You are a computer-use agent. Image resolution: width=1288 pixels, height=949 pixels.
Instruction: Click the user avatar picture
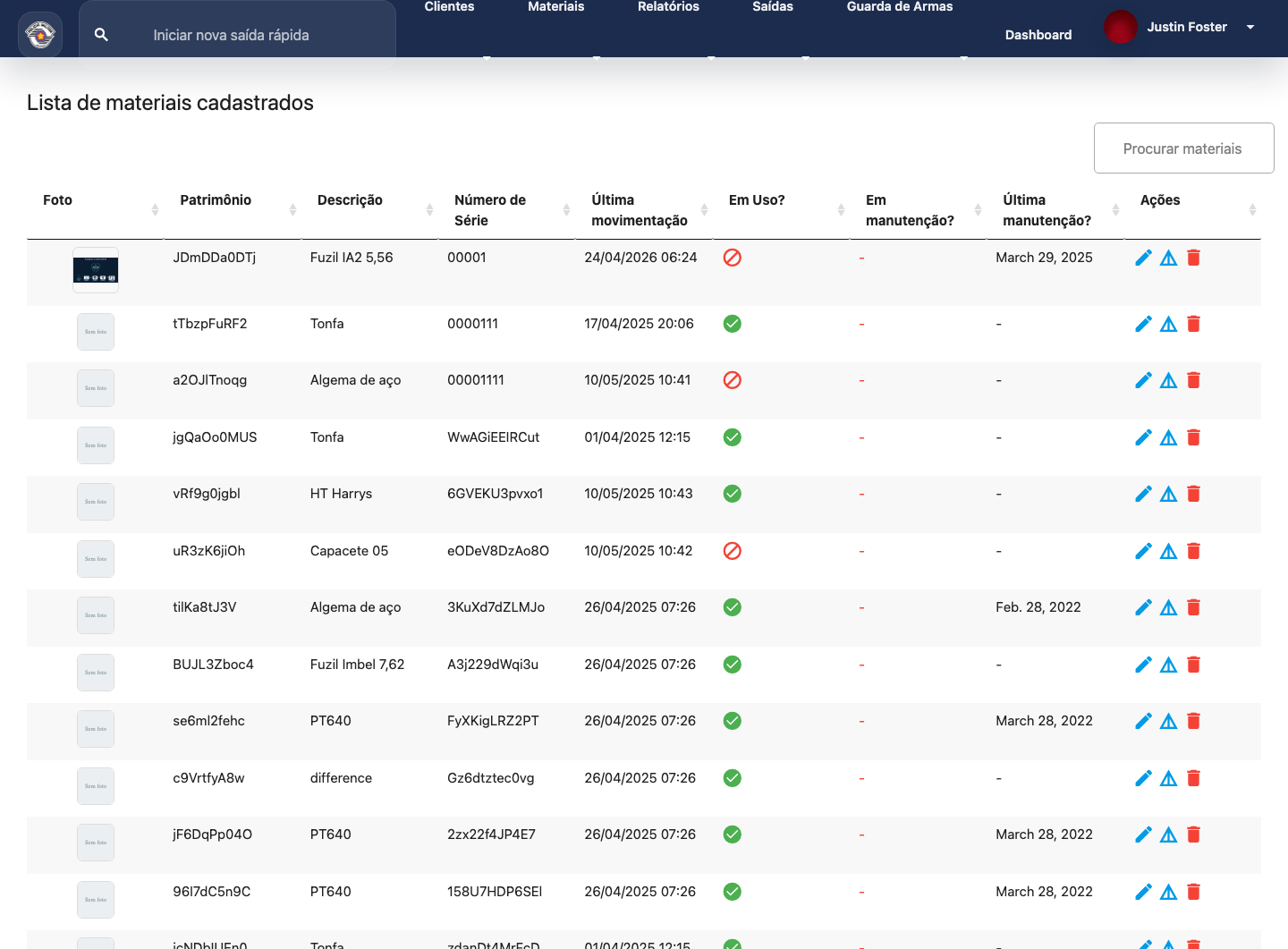pos(1121,27)
